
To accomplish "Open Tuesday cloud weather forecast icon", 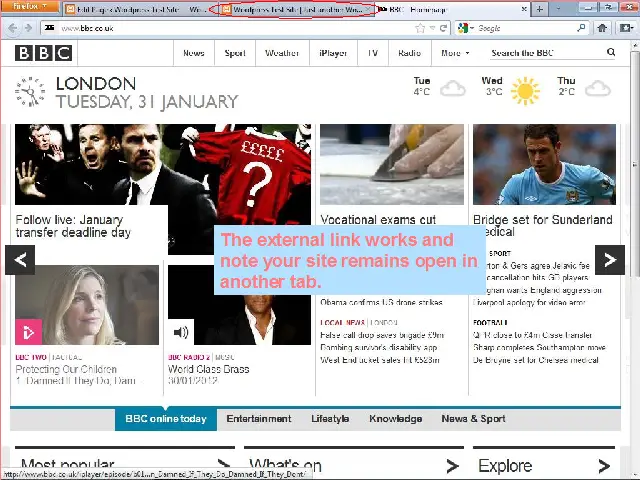I will [453, 89].
